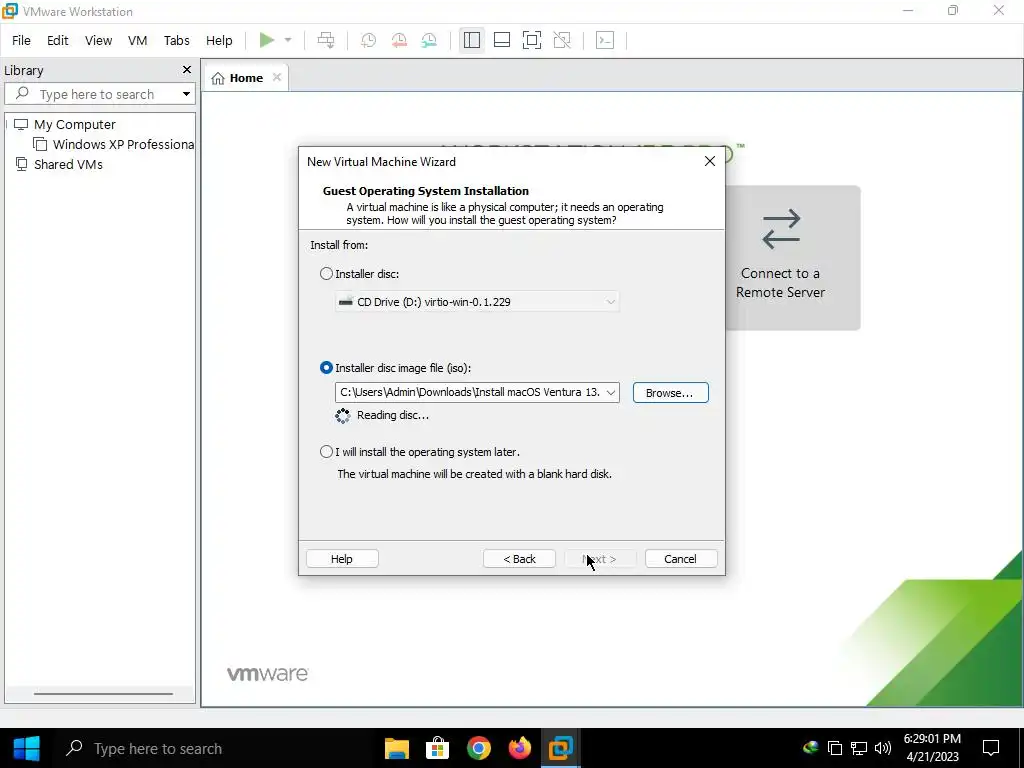This screenshot has height=768, width=1024.
Task: Click the green Power On play icon
Action: point(266,40)
